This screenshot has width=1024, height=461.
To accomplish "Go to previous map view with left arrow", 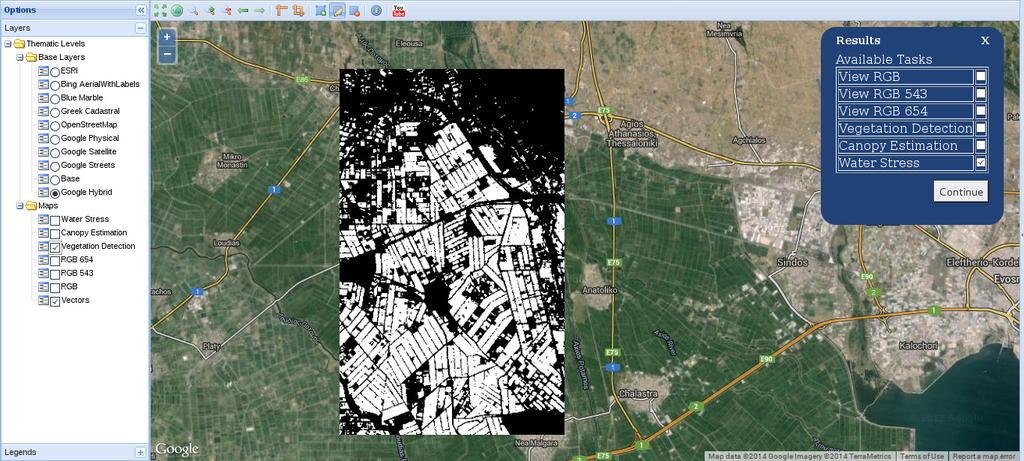I will click(x=243, y=10).
